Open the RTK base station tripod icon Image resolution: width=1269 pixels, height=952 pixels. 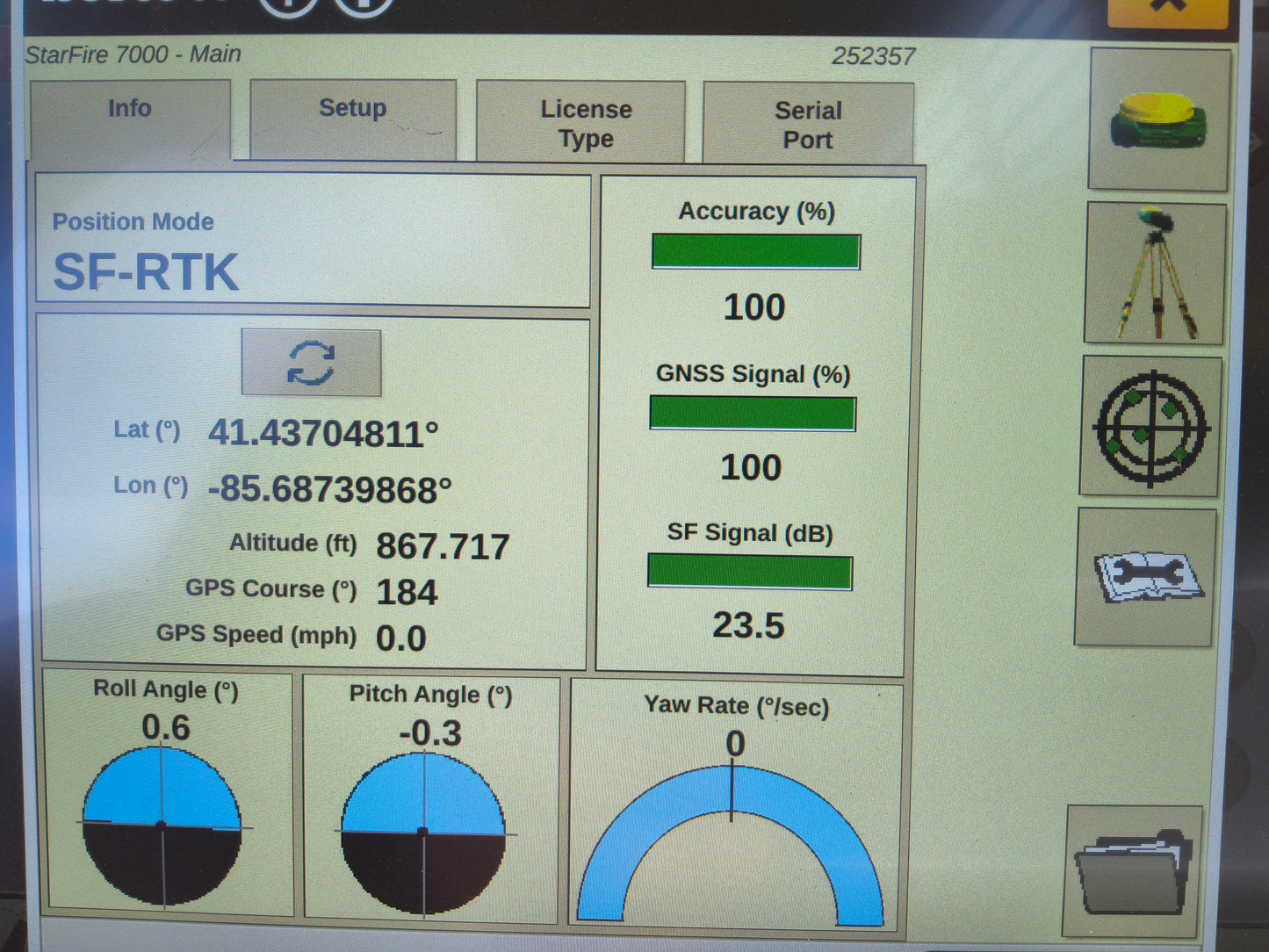[x=1156, y=273]
